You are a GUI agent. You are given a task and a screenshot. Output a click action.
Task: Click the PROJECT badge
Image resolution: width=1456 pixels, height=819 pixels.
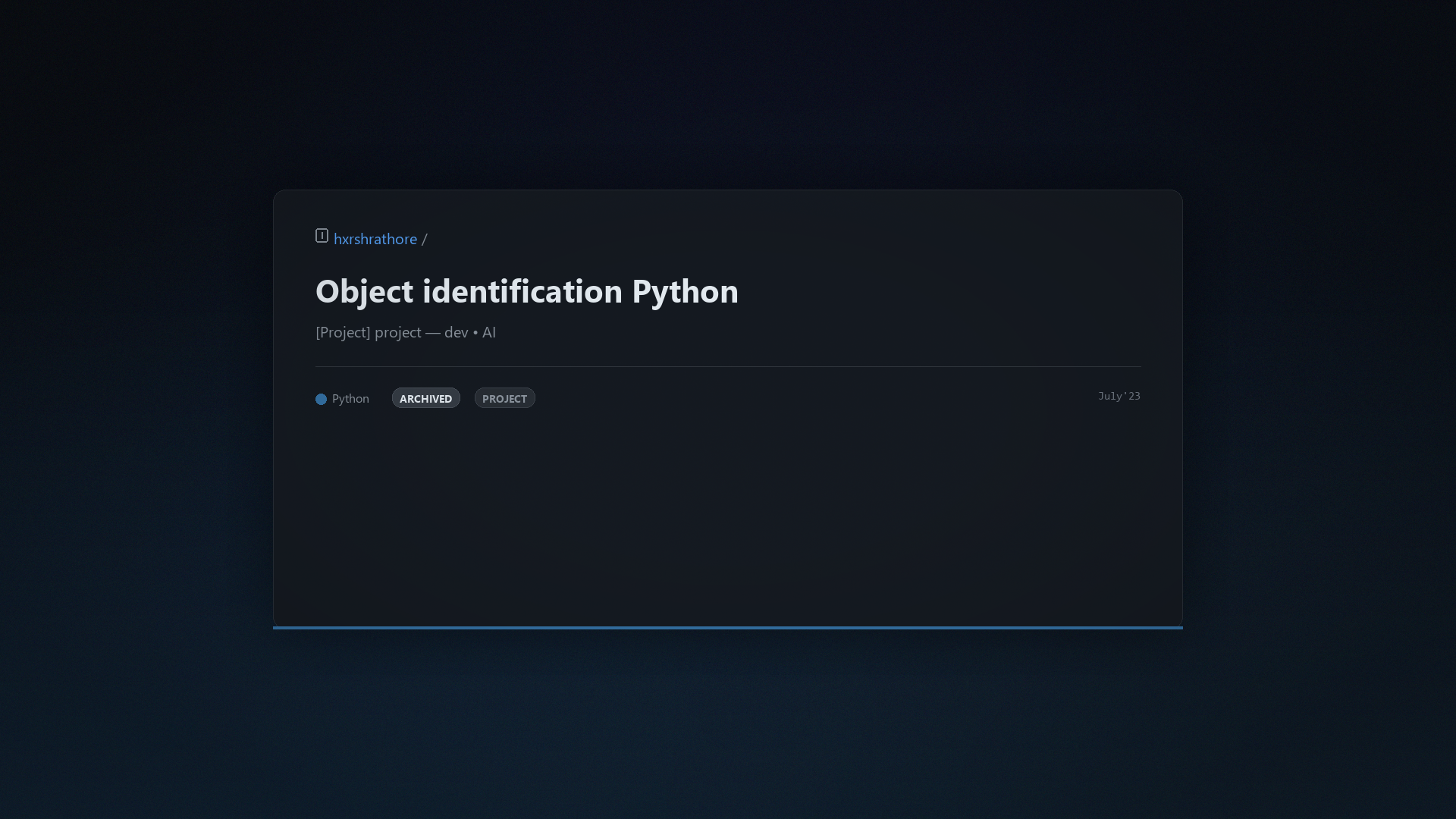pyautogui.click(x=505, y=398)
